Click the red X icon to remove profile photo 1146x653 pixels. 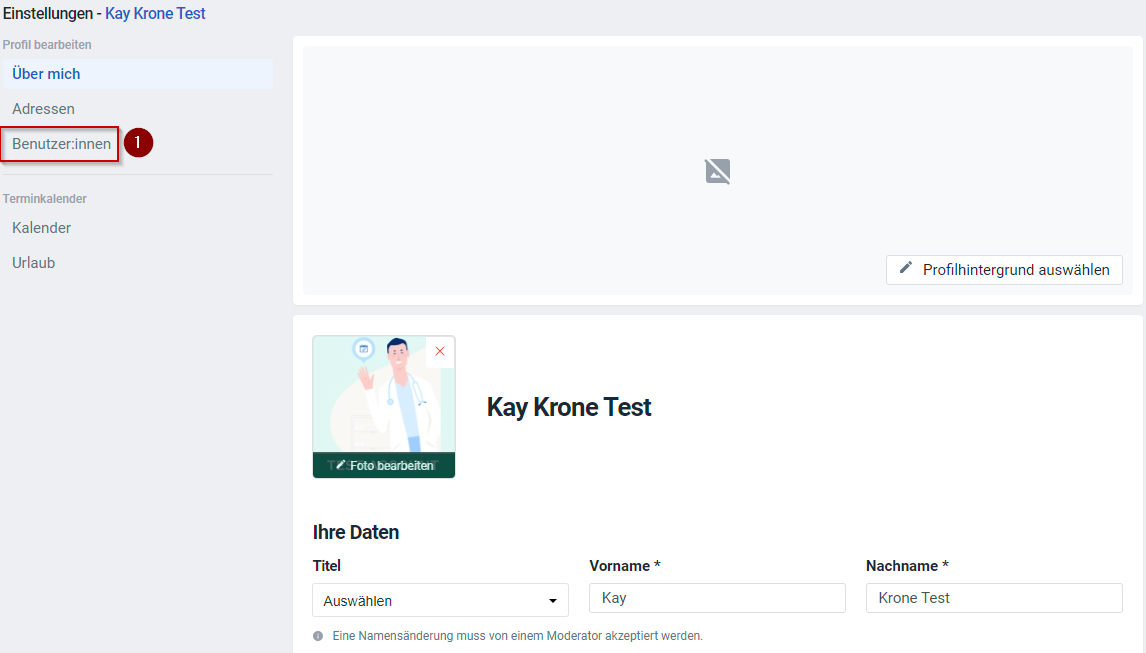coord(440,351)
